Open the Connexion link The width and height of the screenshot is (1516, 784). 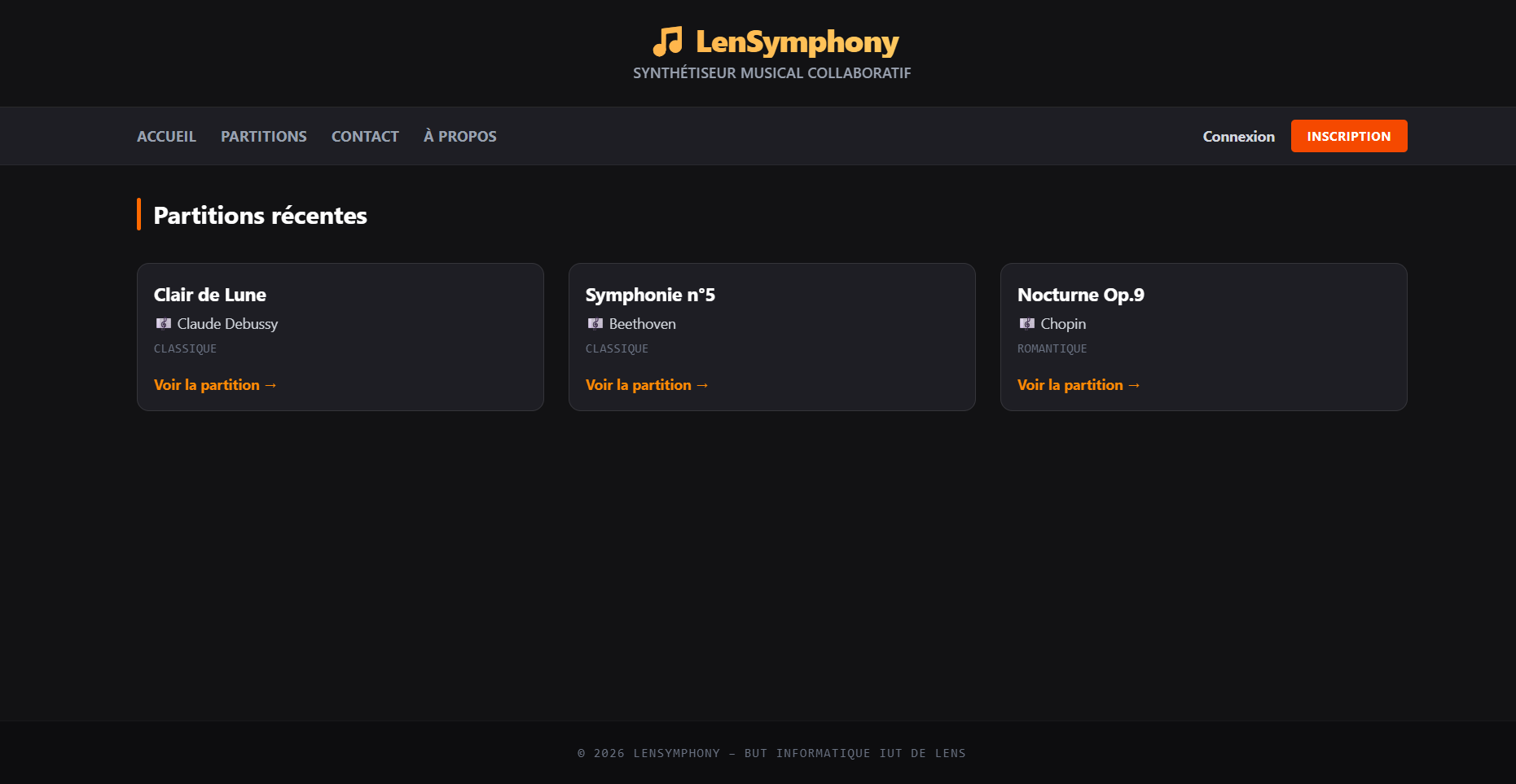1238,136
